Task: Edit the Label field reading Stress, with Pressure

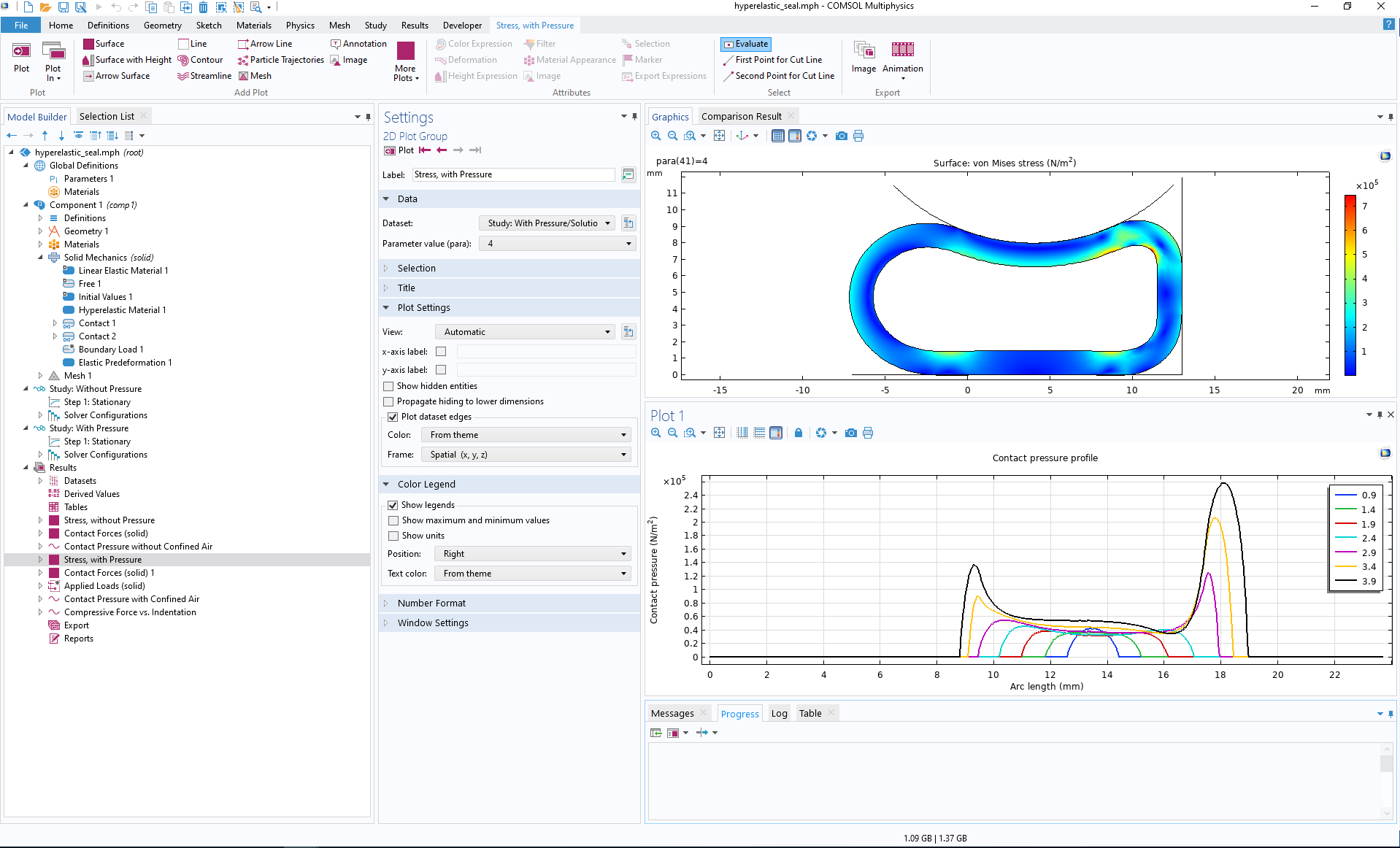Action: pos(512,174)
